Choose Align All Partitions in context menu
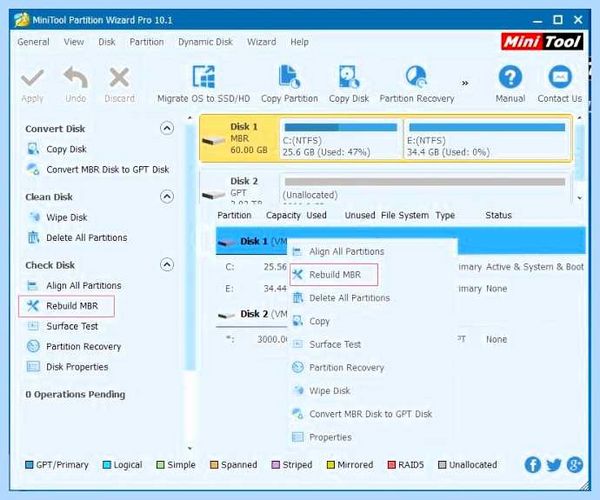Viewport: 600px width, 500px height. click(372, 251)
